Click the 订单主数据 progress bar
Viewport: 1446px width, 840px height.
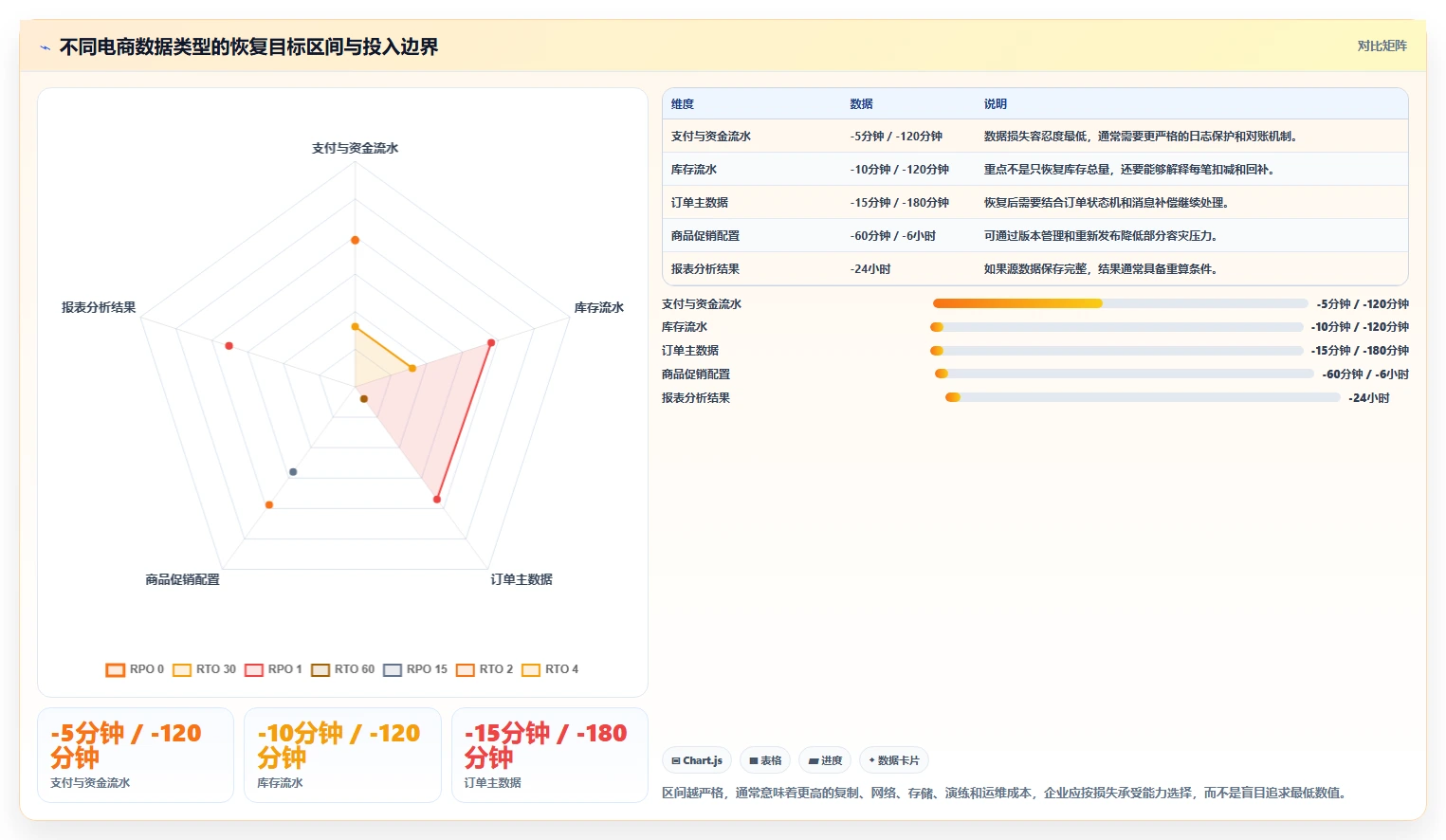pyautogui.click(x=1116, y=351)
